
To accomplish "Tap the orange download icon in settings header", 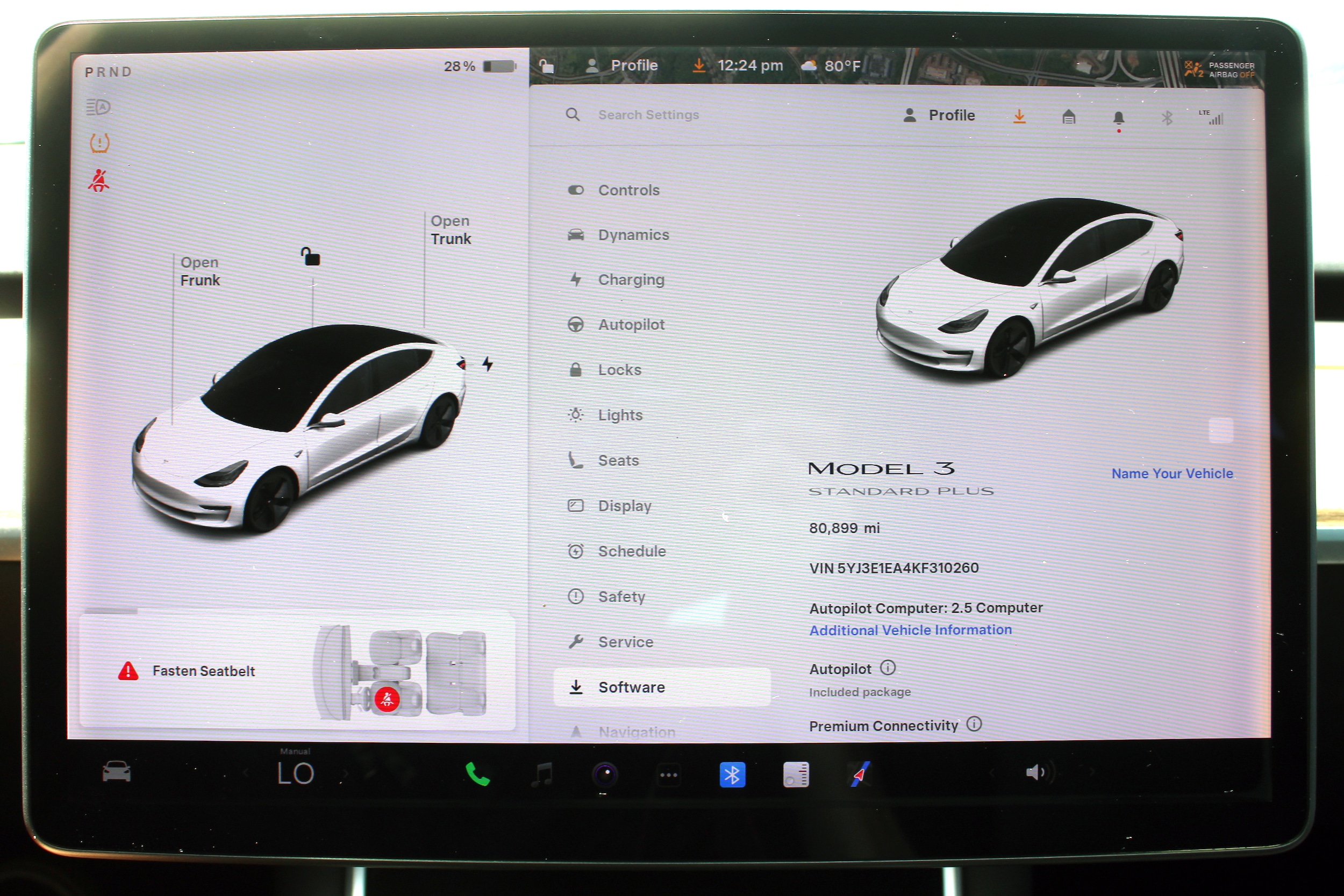I will tap(1019, 117).
